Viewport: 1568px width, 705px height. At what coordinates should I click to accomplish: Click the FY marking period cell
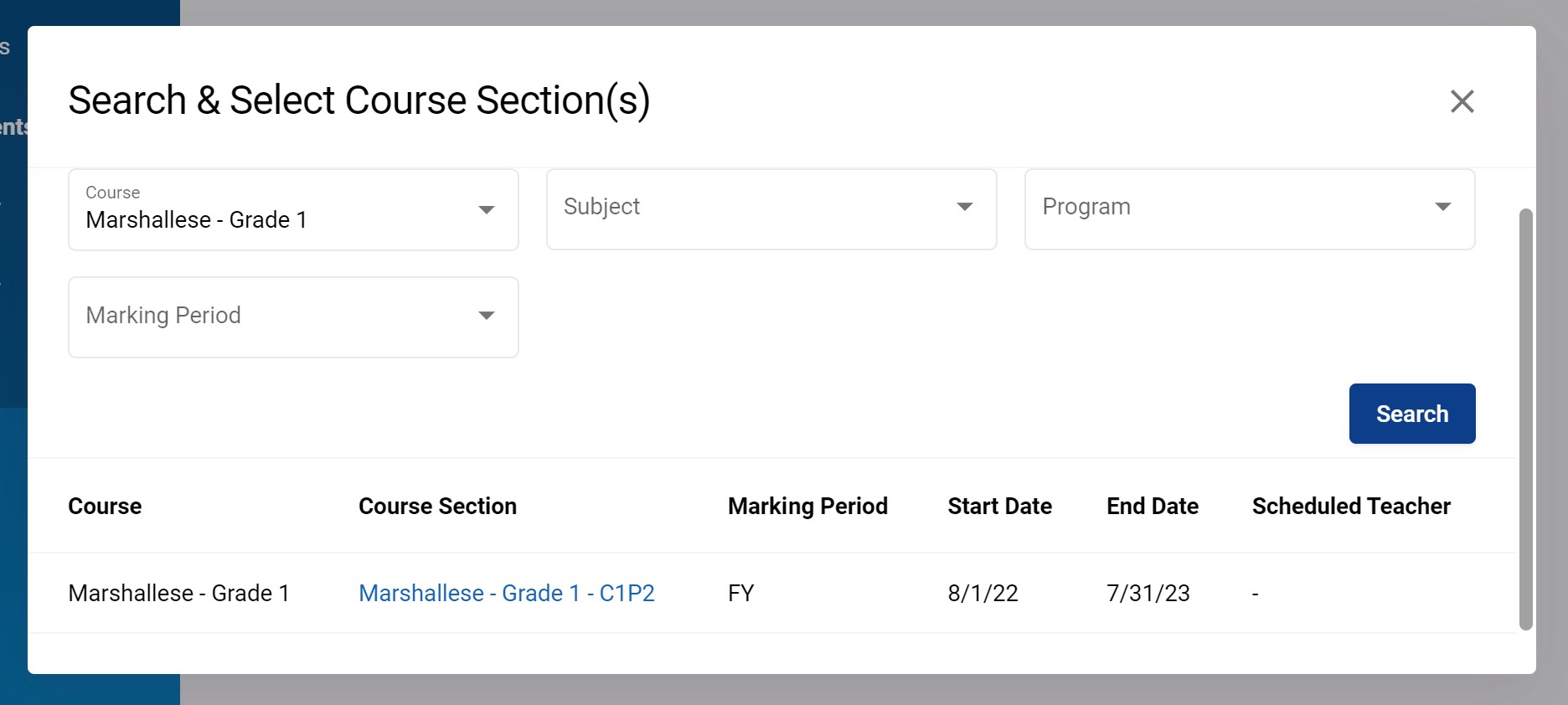pyautogui.click(x=740, y=593)
